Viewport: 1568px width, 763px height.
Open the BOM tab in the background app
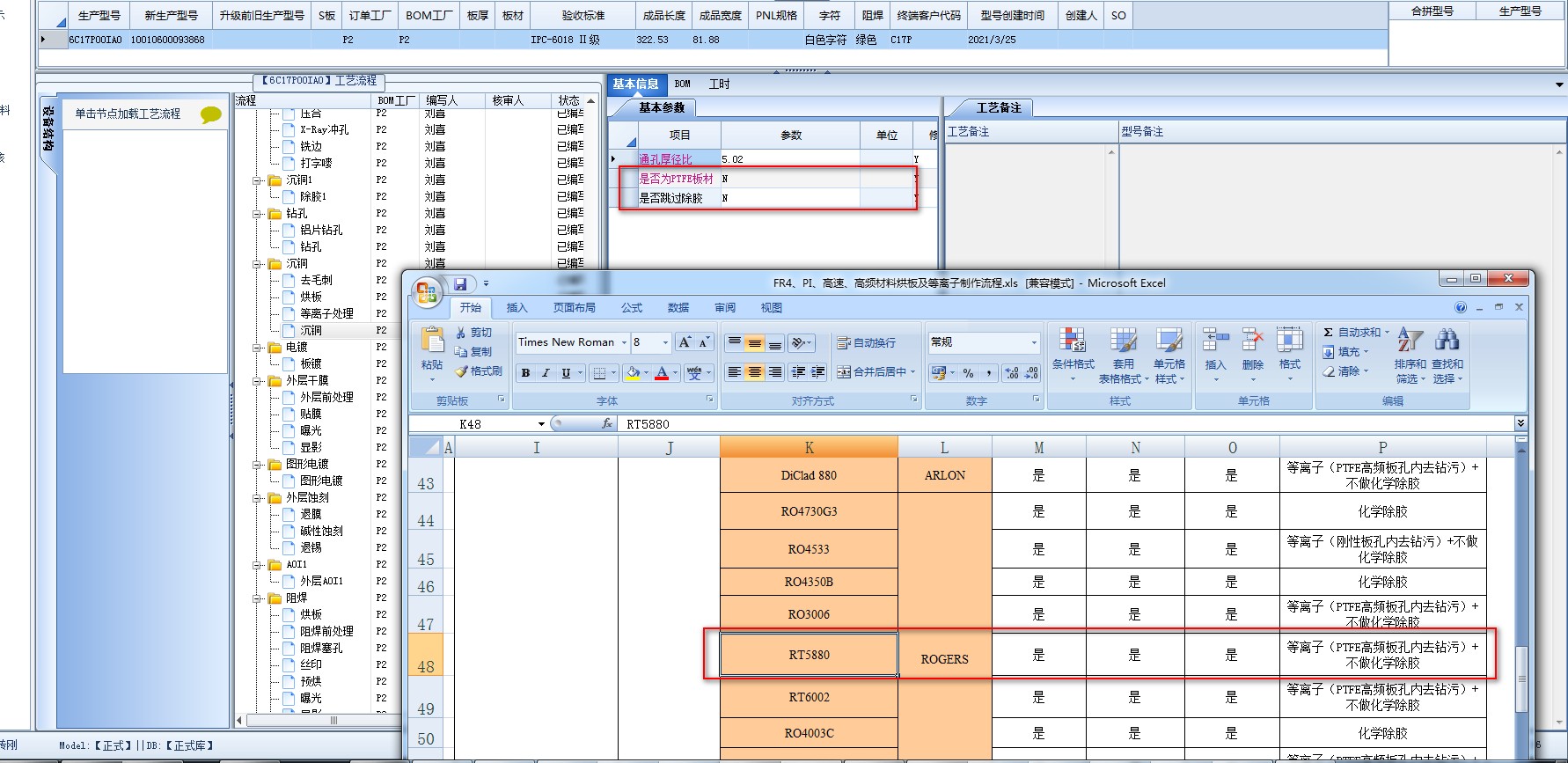click(683, 84)
